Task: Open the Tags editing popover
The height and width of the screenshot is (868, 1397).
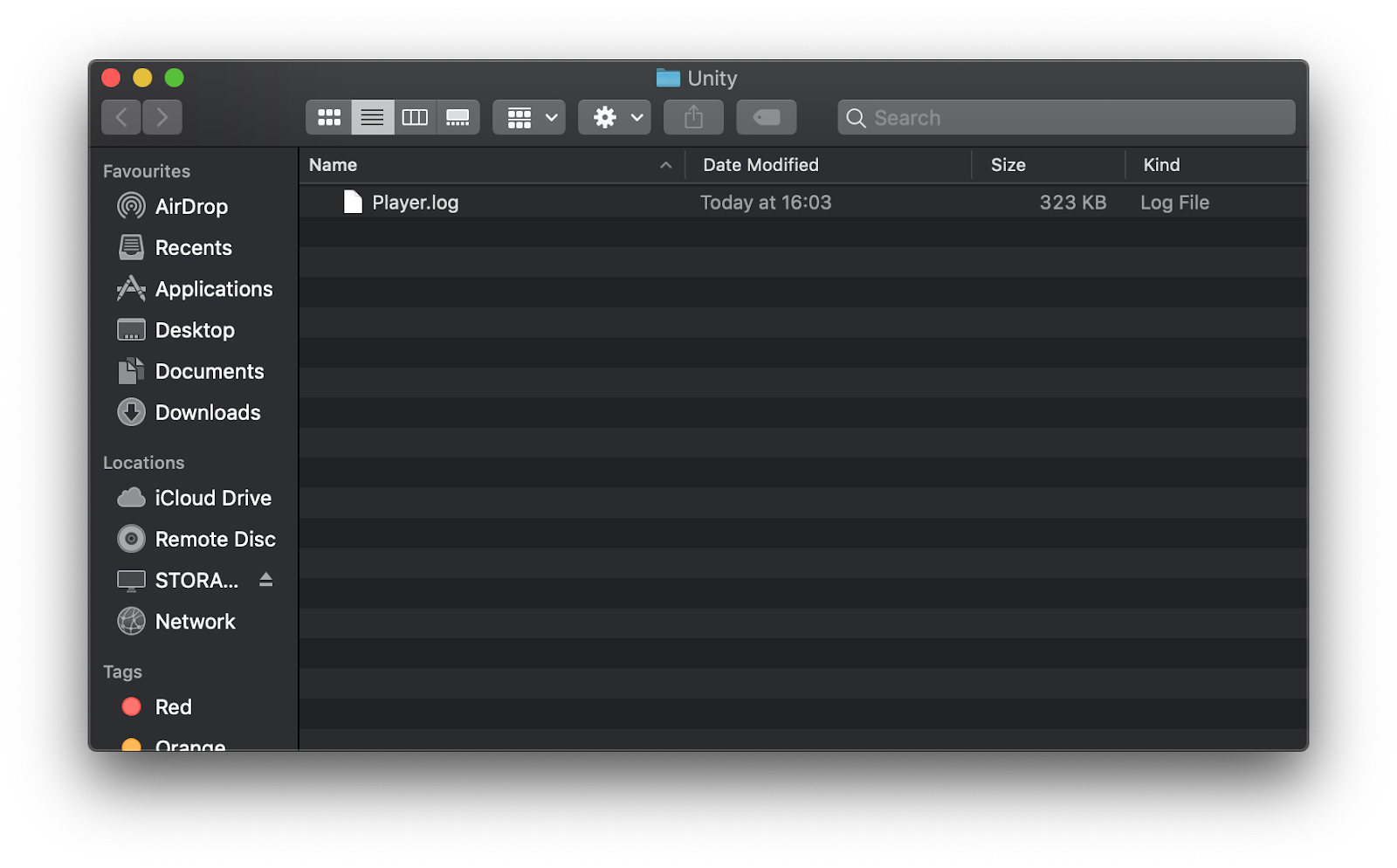Action: 766,116
